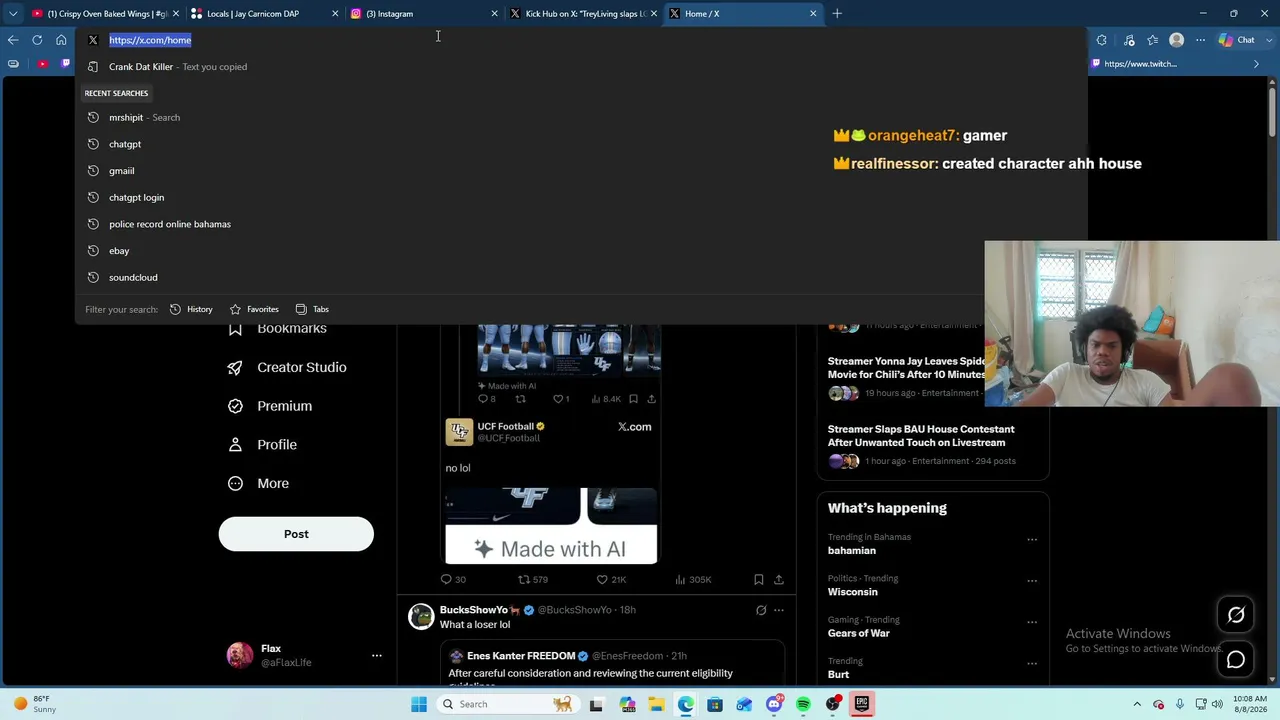Image resolution: width=1280 pixels, height=720 pixels.
Task: Open the UCF Football profile name
Action: 506,427
